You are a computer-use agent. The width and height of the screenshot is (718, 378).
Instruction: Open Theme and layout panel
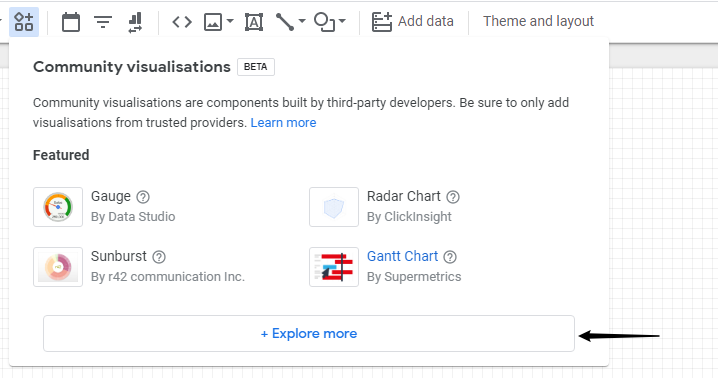click(538, 21)
